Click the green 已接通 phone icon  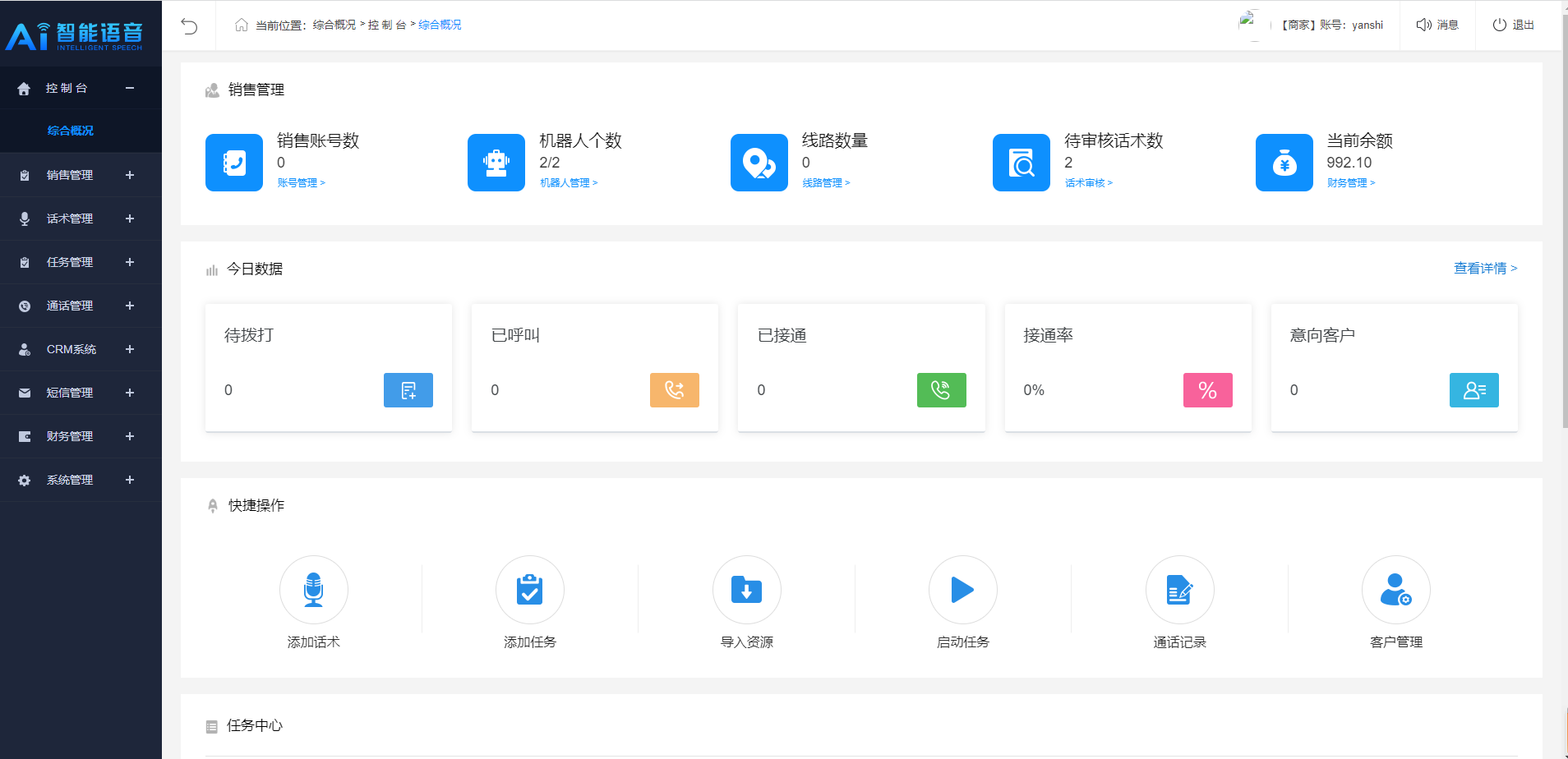[942, 390]
